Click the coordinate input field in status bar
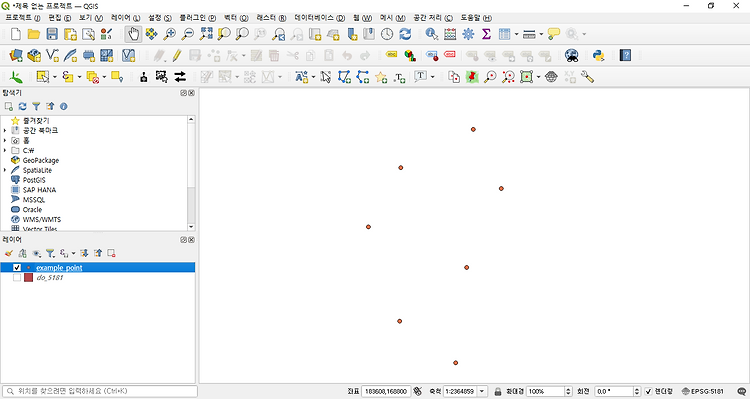This screenshot has height=399, width=750. (386, 391)
